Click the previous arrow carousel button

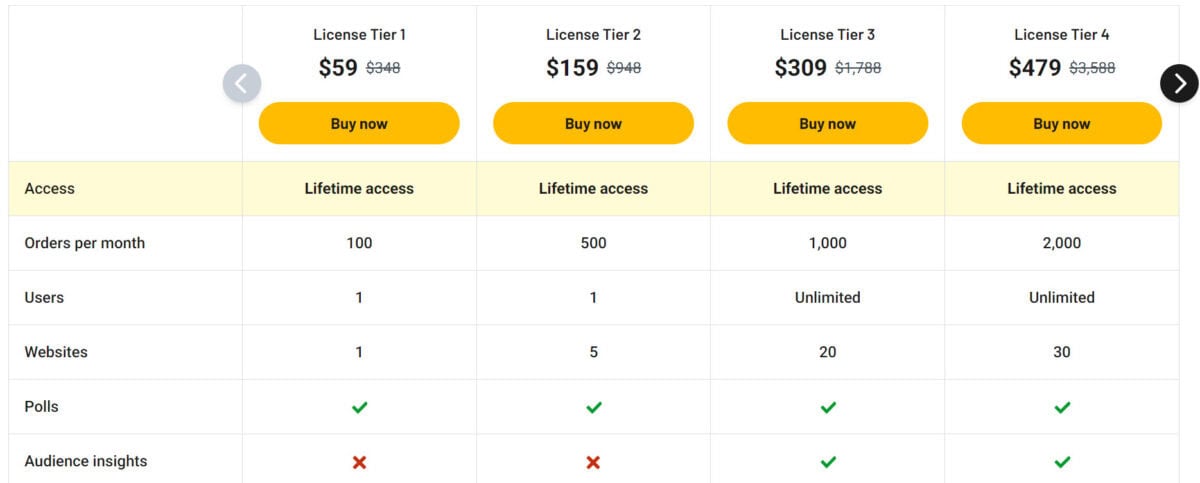(x=242, y=83)
